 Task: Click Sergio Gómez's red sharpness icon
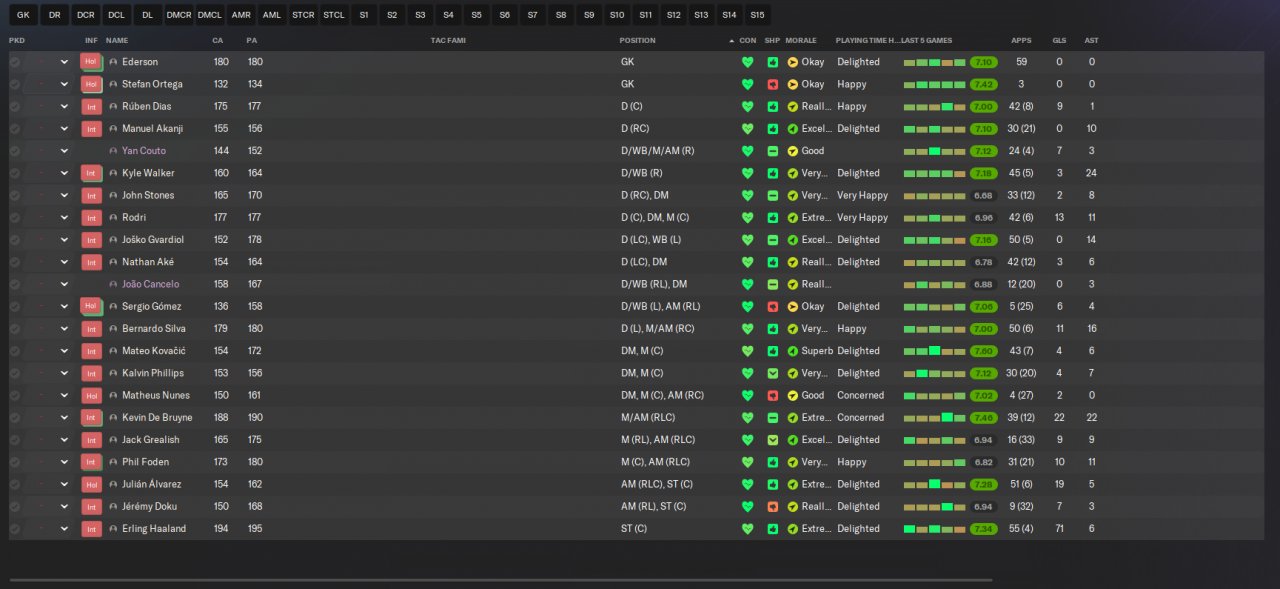(x=773, y=306)
